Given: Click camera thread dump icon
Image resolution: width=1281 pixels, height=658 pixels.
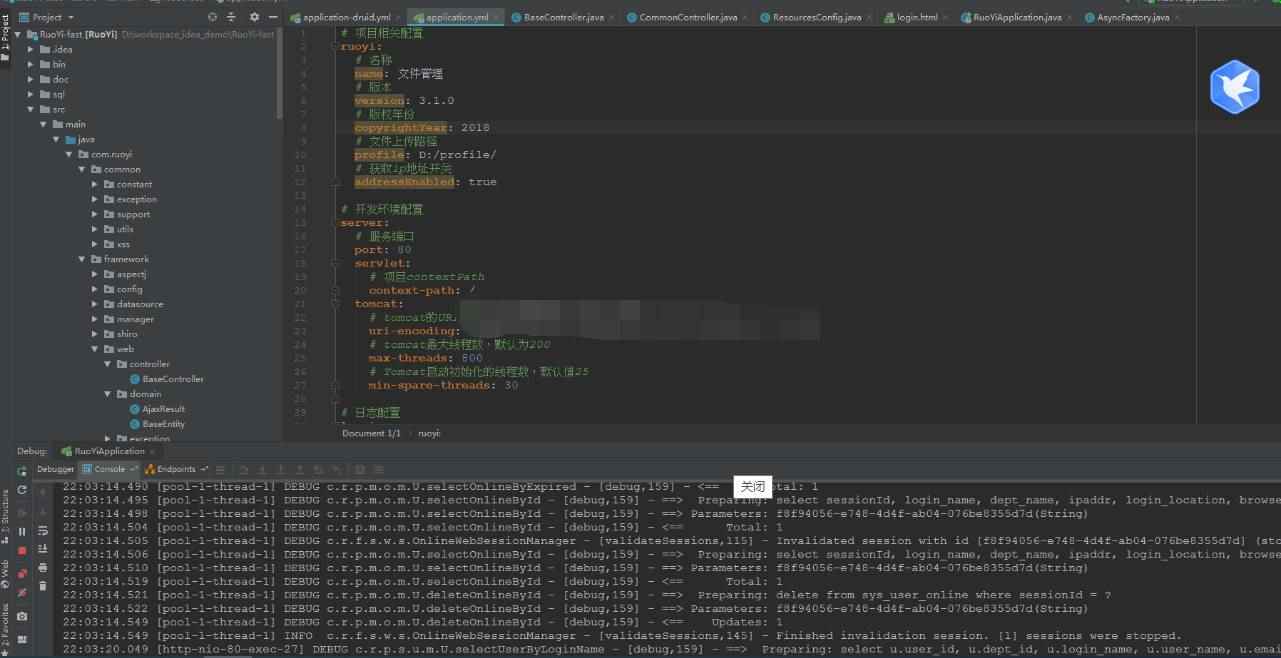Looking at the screenshot, I should 22,617.
